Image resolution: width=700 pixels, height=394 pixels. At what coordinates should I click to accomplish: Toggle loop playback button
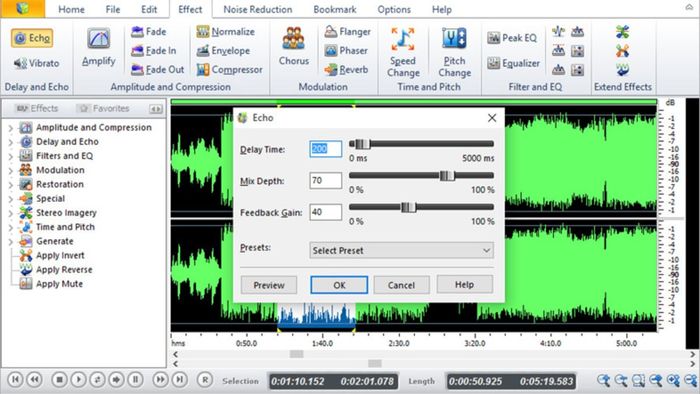97,380
